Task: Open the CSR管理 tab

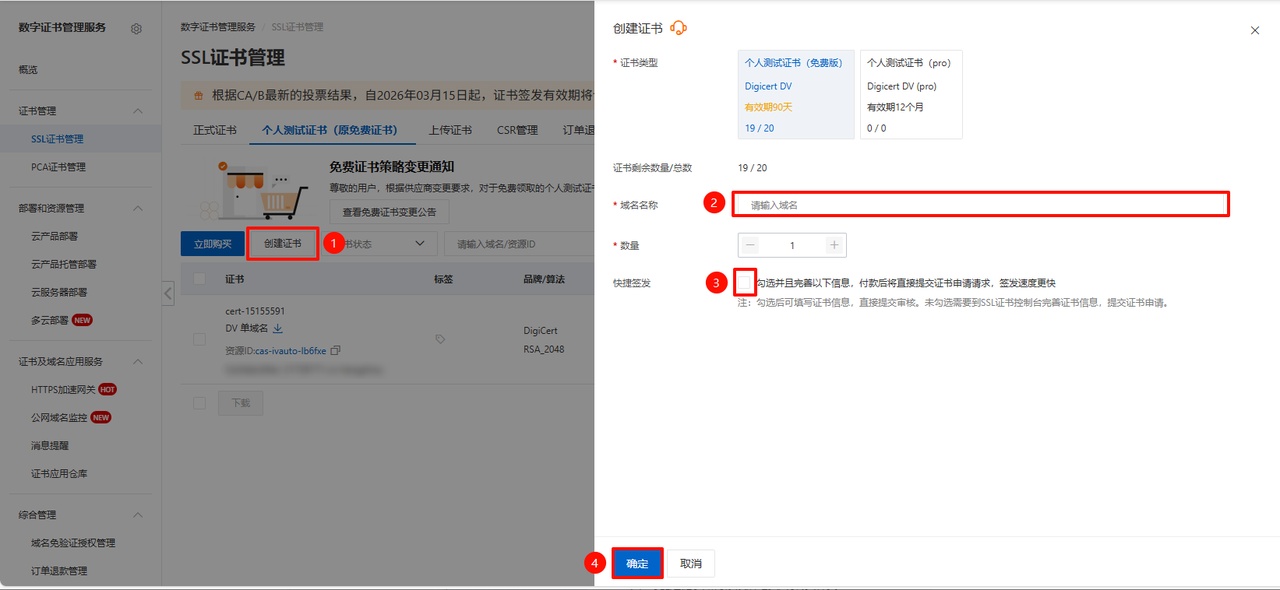Action: 517,130
